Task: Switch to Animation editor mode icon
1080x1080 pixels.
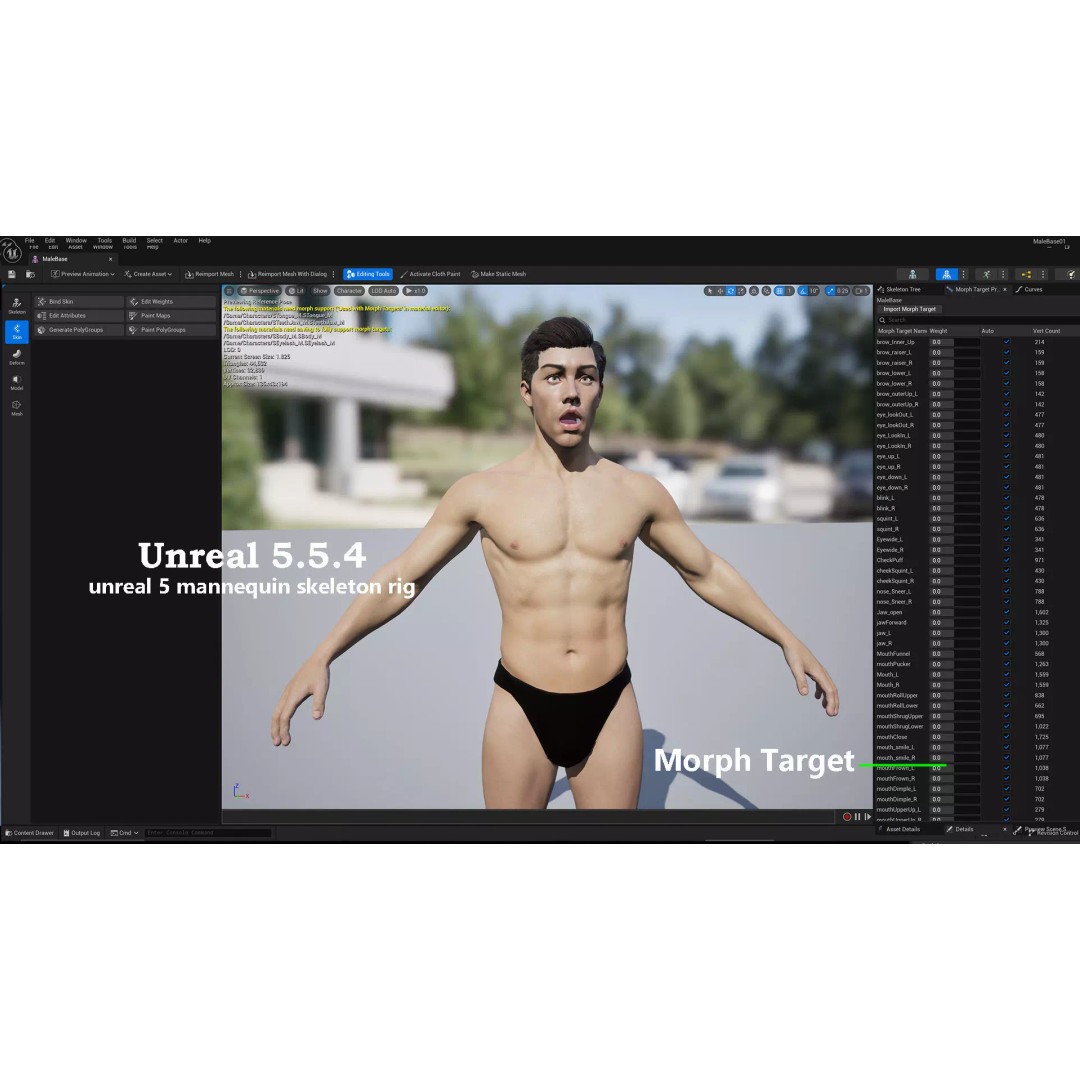Action: (986, 274)
